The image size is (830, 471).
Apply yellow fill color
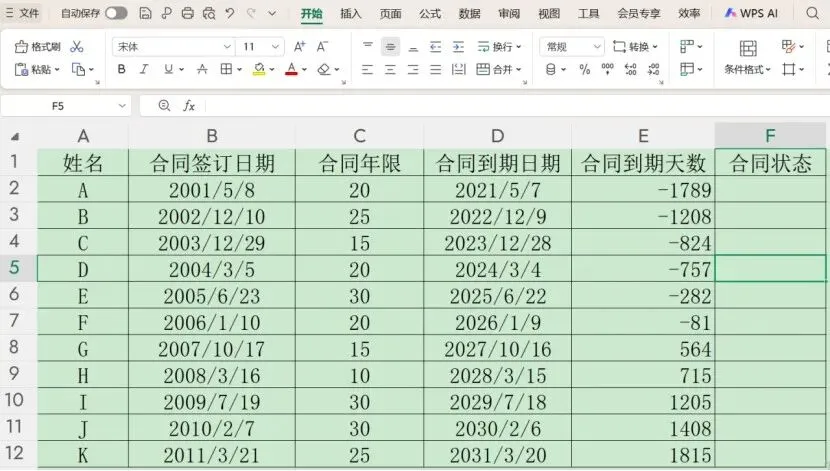point(259,69)
